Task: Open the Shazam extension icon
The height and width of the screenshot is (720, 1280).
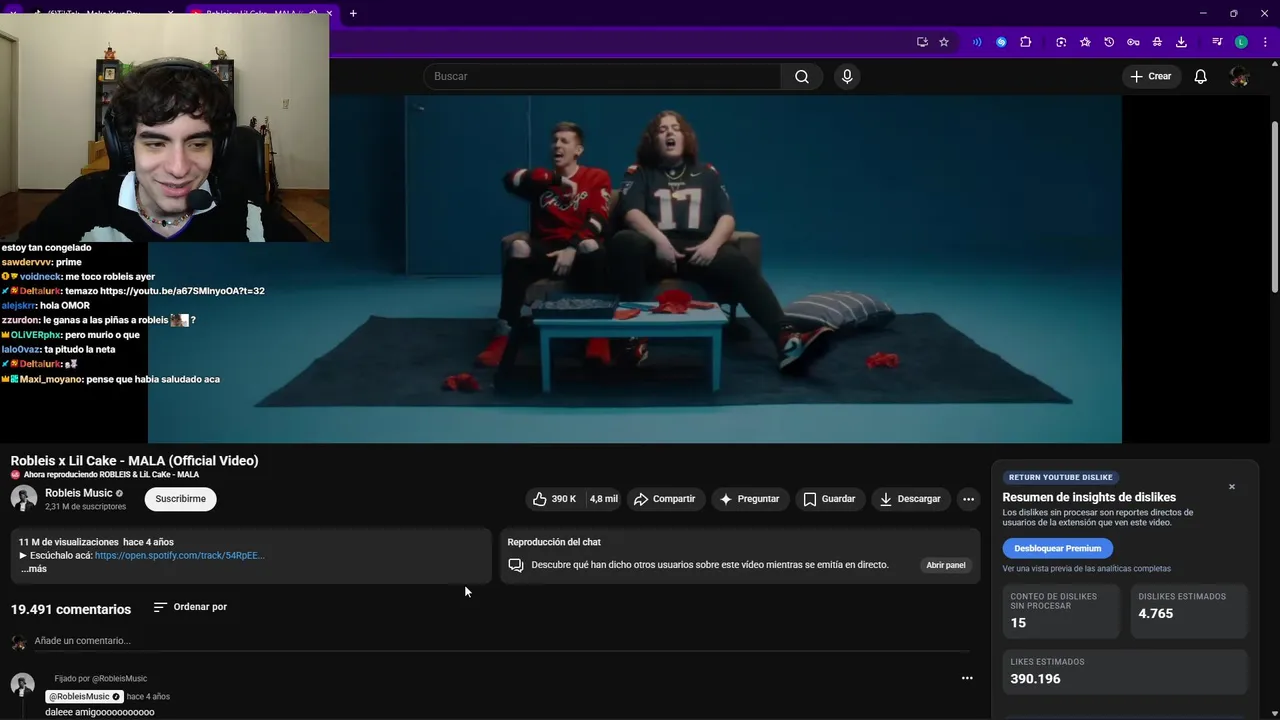Action: [1001, 42]
